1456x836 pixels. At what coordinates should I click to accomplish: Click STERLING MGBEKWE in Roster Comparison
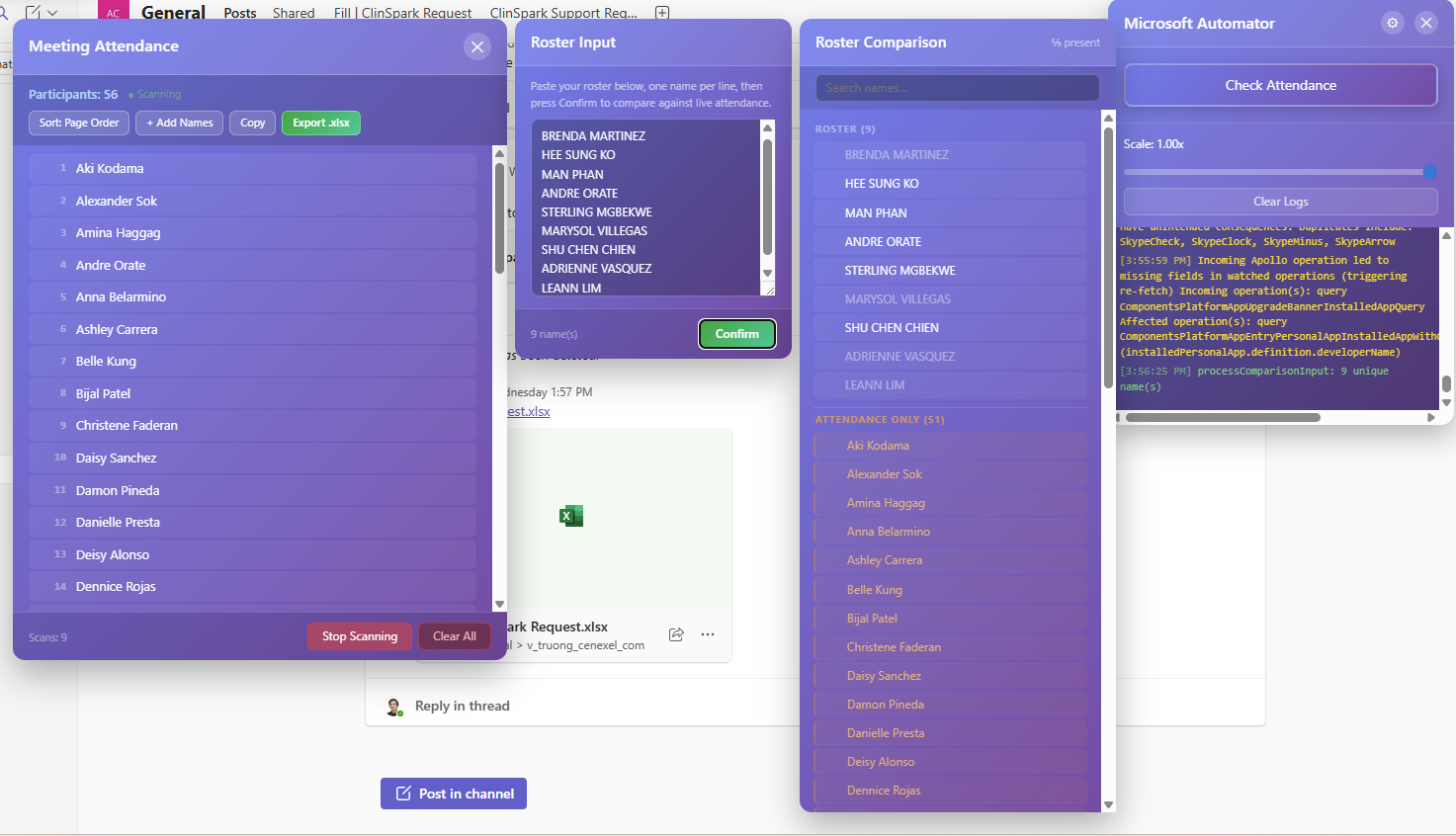[x=950, y=270]
